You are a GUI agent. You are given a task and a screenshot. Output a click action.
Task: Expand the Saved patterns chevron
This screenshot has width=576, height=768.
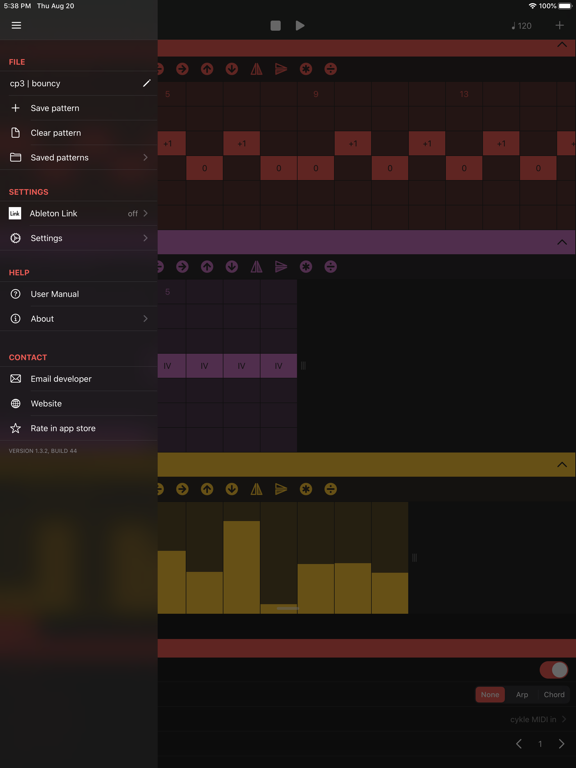(145, 158)
